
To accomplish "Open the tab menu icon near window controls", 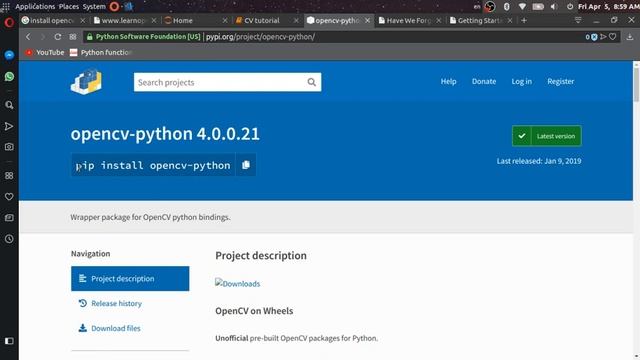I will click(578, 20).
